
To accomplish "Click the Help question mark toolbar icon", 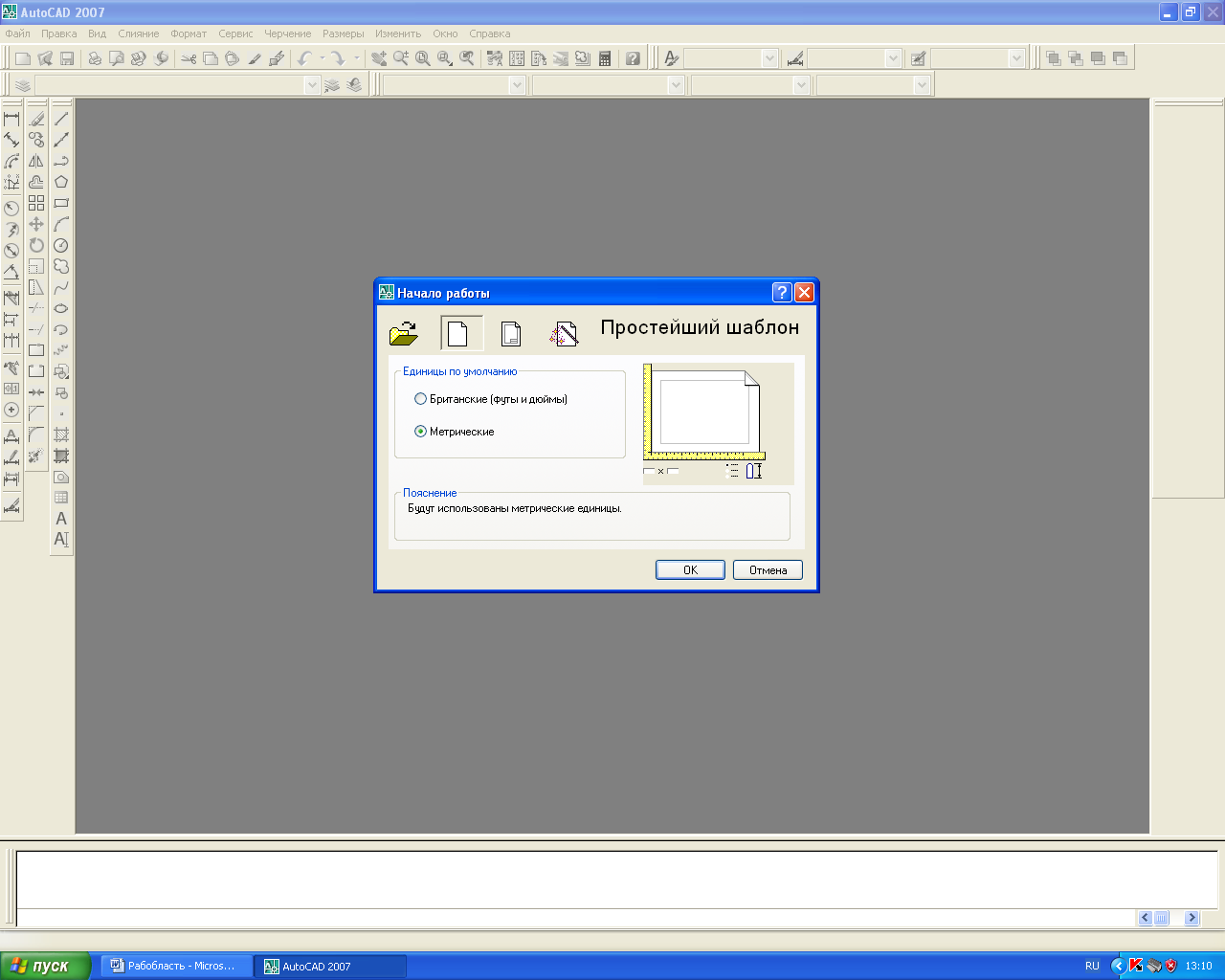I will (x=633, y=58).
